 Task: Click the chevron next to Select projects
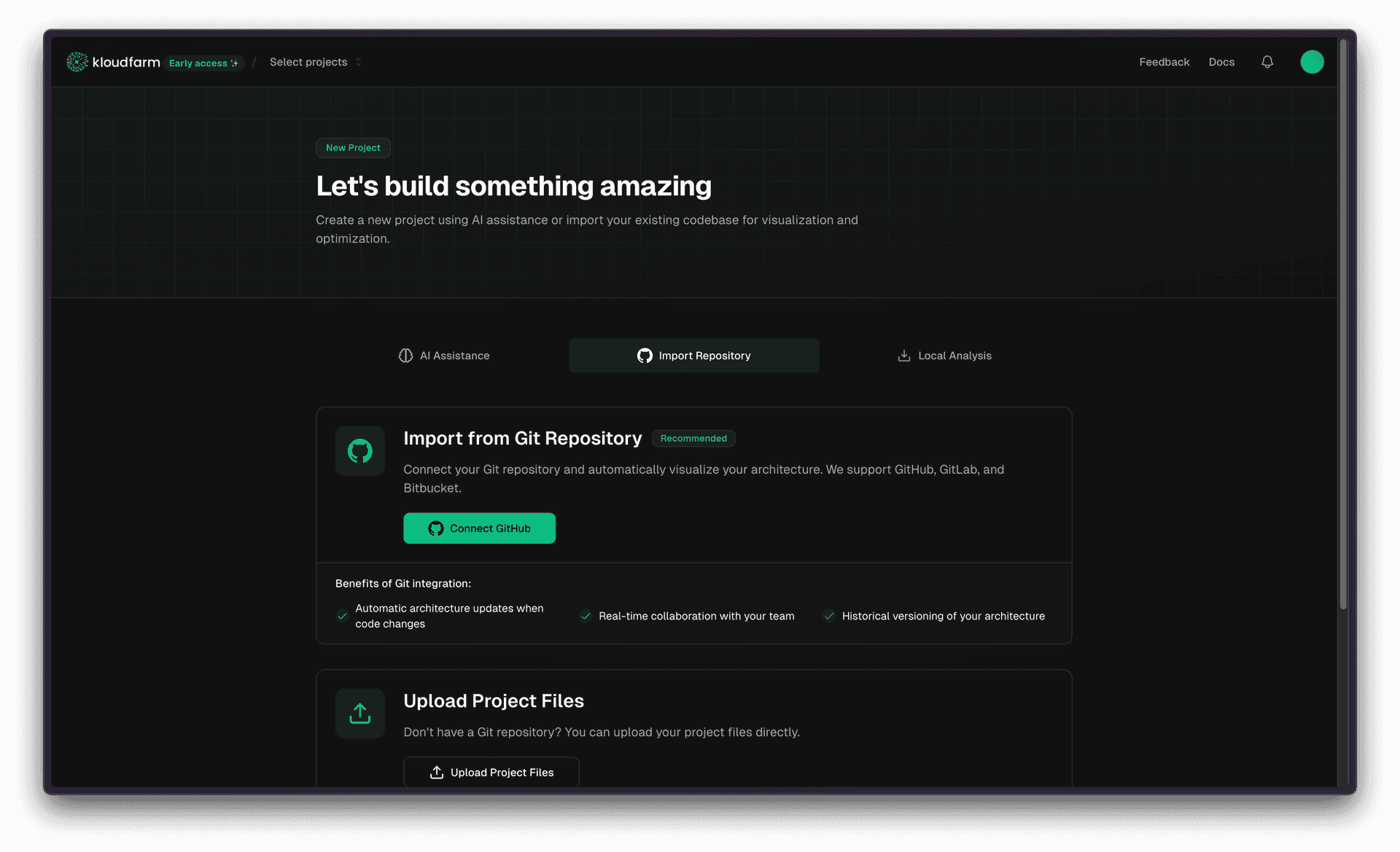pyautogui.click(x=358, y=62)
